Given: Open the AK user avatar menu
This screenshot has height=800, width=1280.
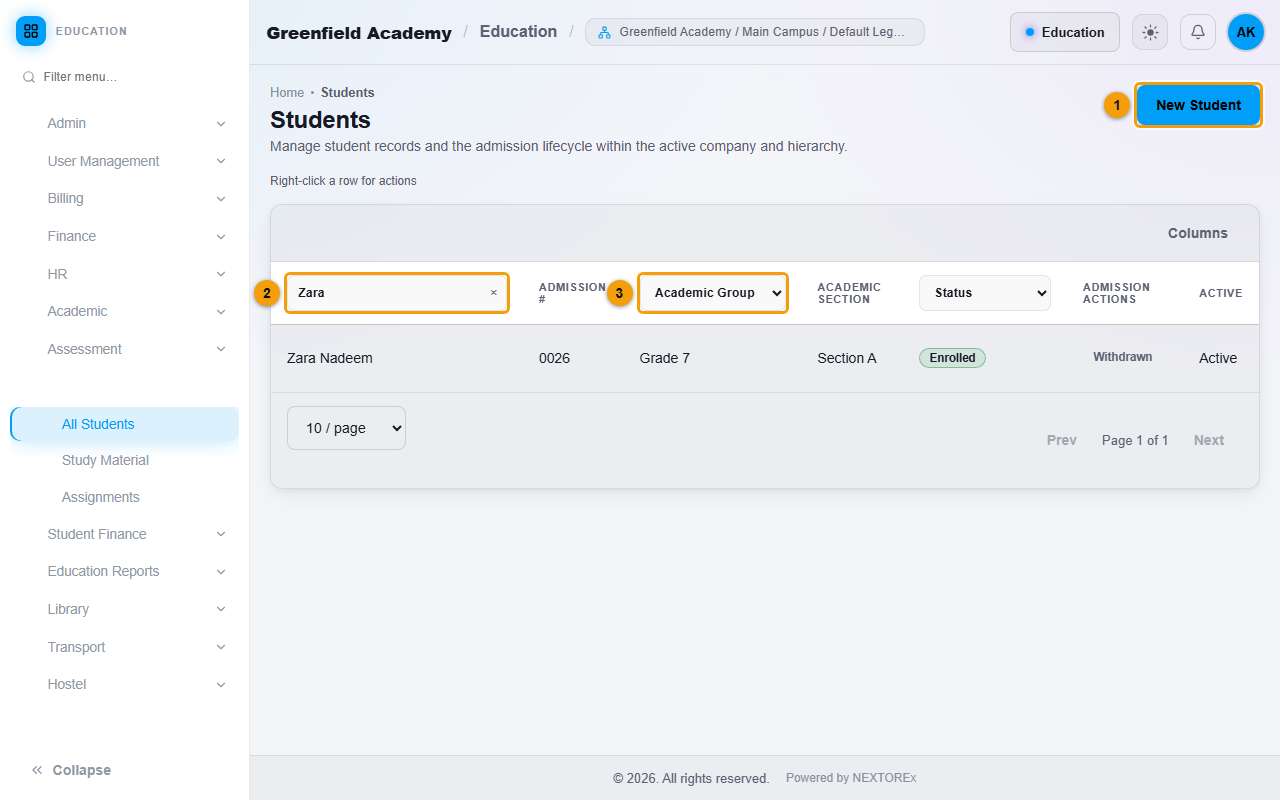Looking at the screenshot, I should point(1246,32).
